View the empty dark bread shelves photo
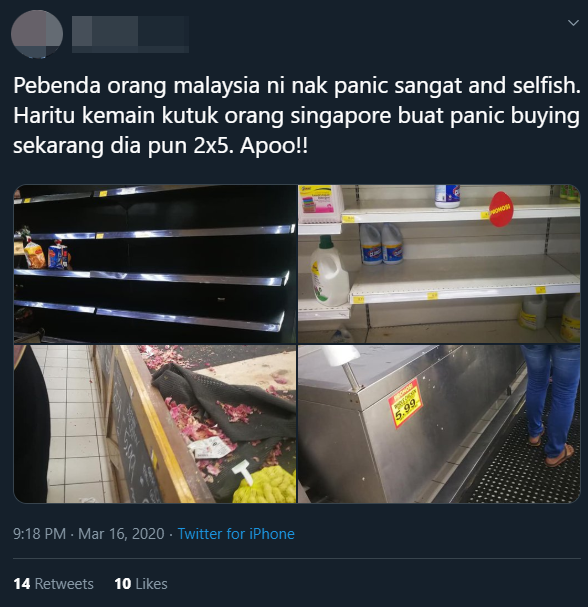 pos(155,264)
